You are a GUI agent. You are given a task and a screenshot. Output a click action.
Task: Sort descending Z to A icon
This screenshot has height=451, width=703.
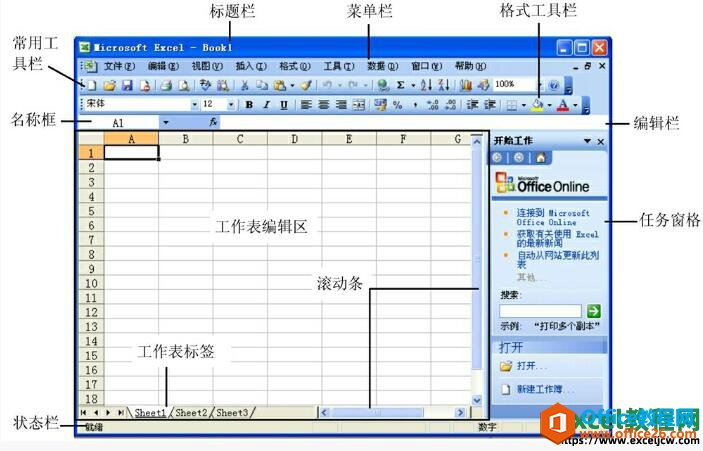point(444,85)
